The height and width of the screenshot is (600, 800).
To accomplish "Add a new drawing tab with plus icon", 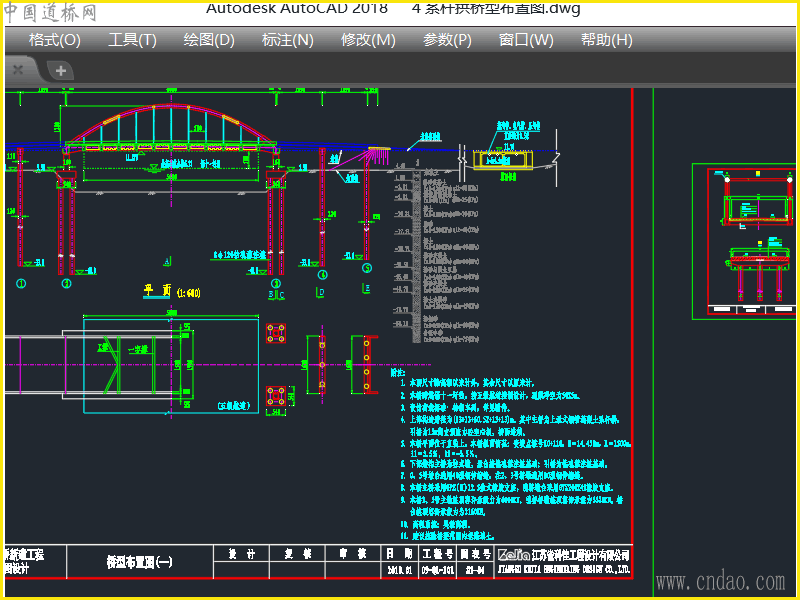I will pos(61,70).
